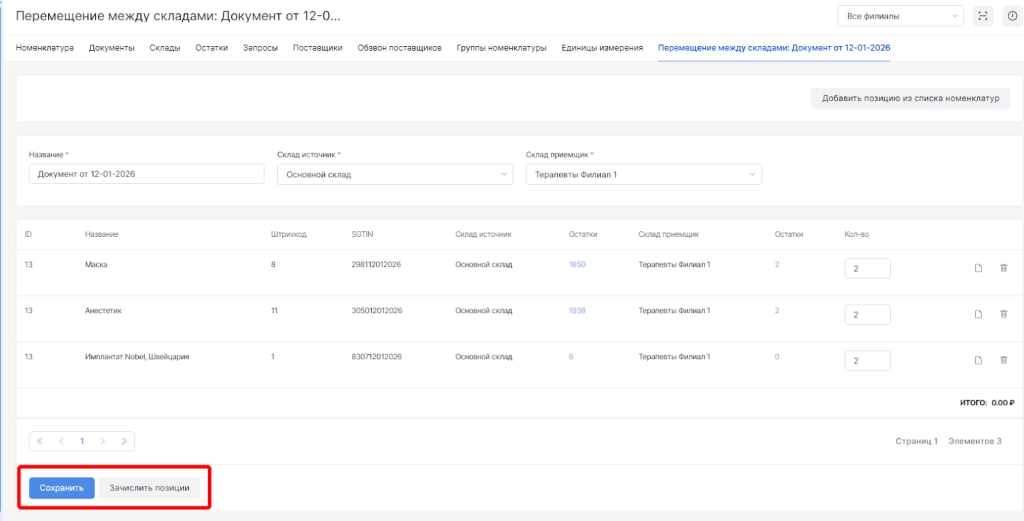Delete the Маска row with trash icon
This screenshot has width=1024, height=521.
coord(1003,268)
